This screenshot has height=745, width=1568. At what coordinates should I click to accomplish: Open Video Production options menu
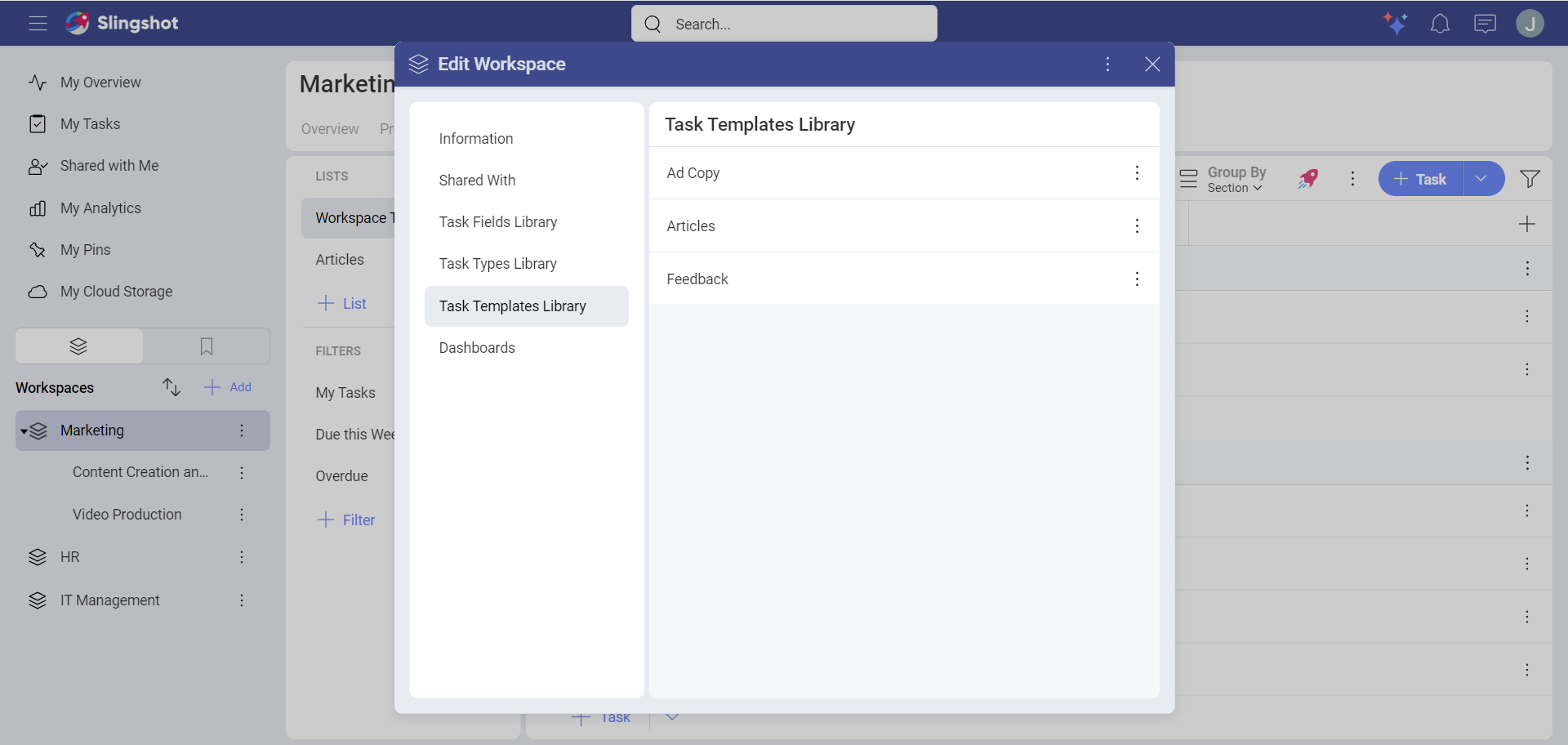pyautogui.click(x=242, y=515)
